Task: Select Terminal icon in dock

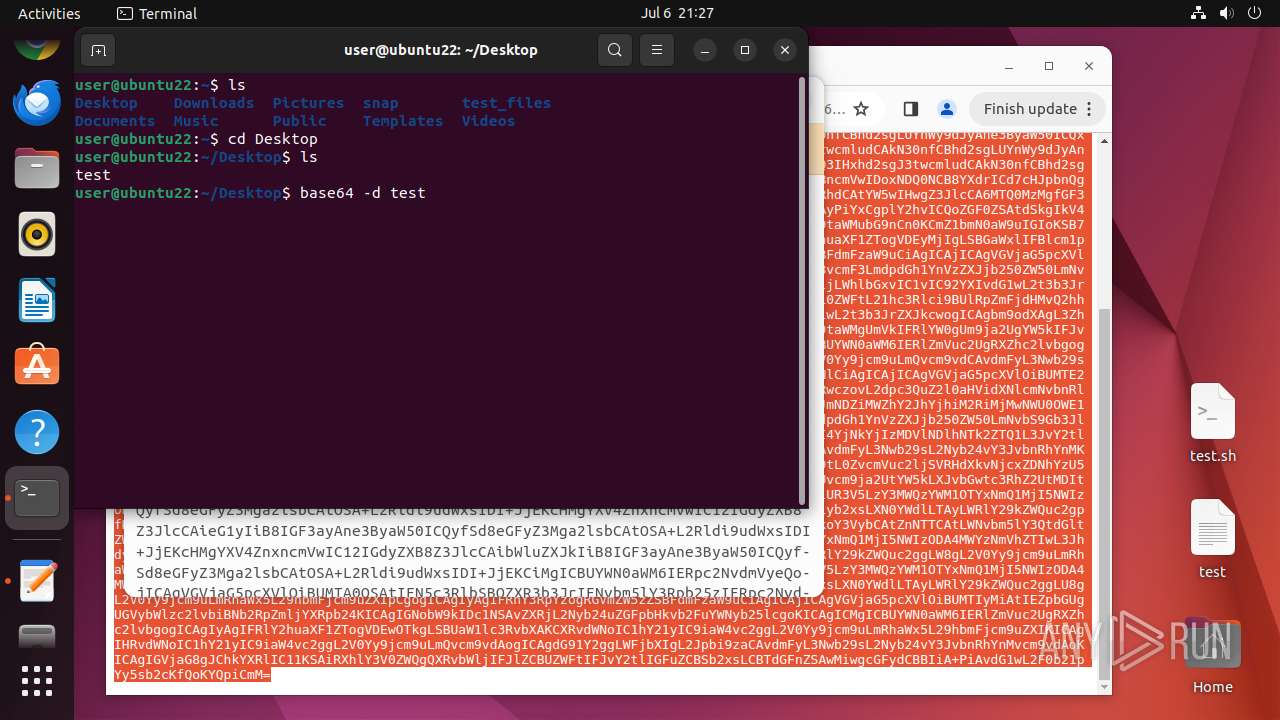Action: (x=37, y=498)
